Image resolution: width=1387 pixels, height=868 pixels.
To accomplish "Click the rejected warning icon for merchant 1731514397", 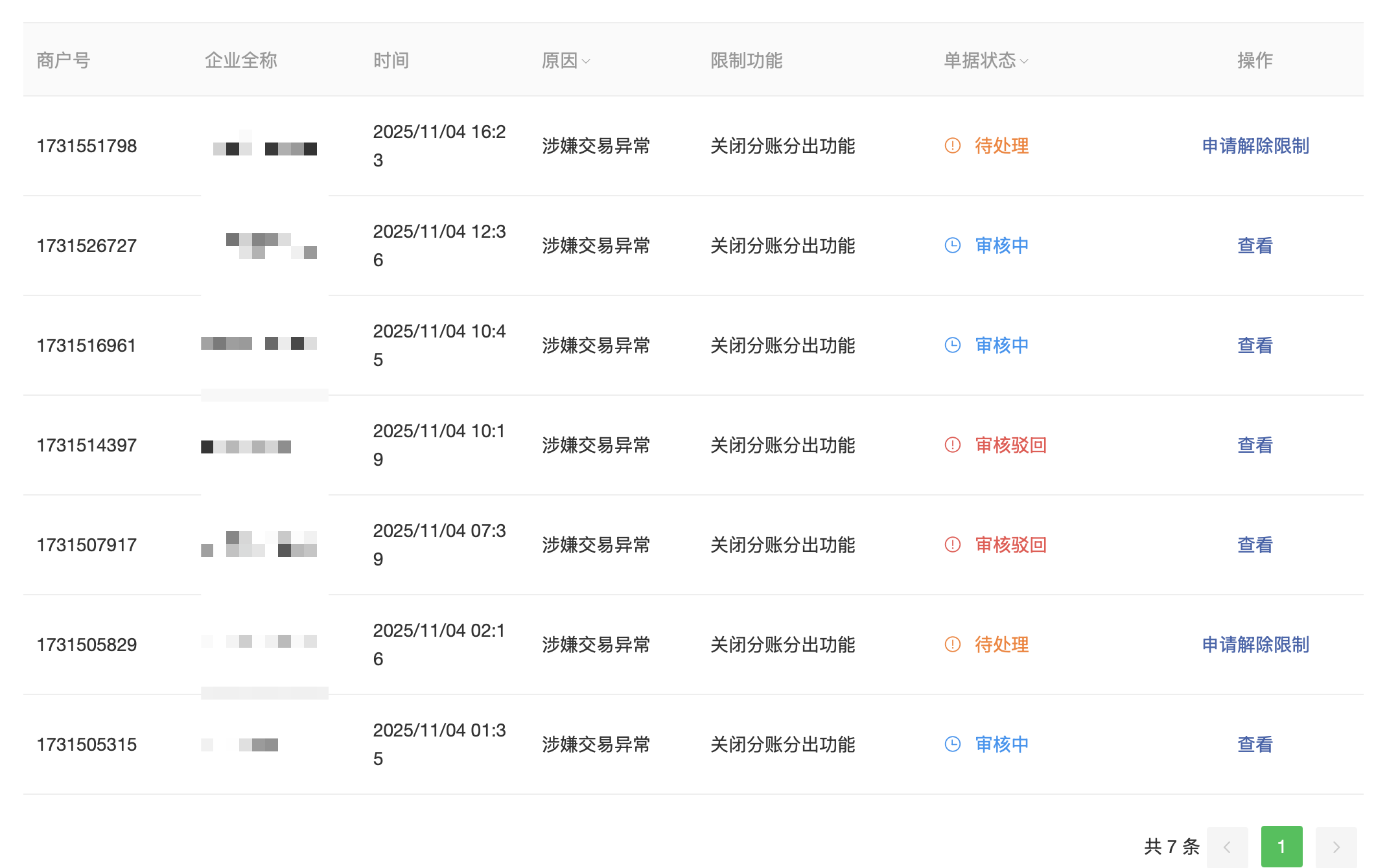I will click(x=952, y=445).
